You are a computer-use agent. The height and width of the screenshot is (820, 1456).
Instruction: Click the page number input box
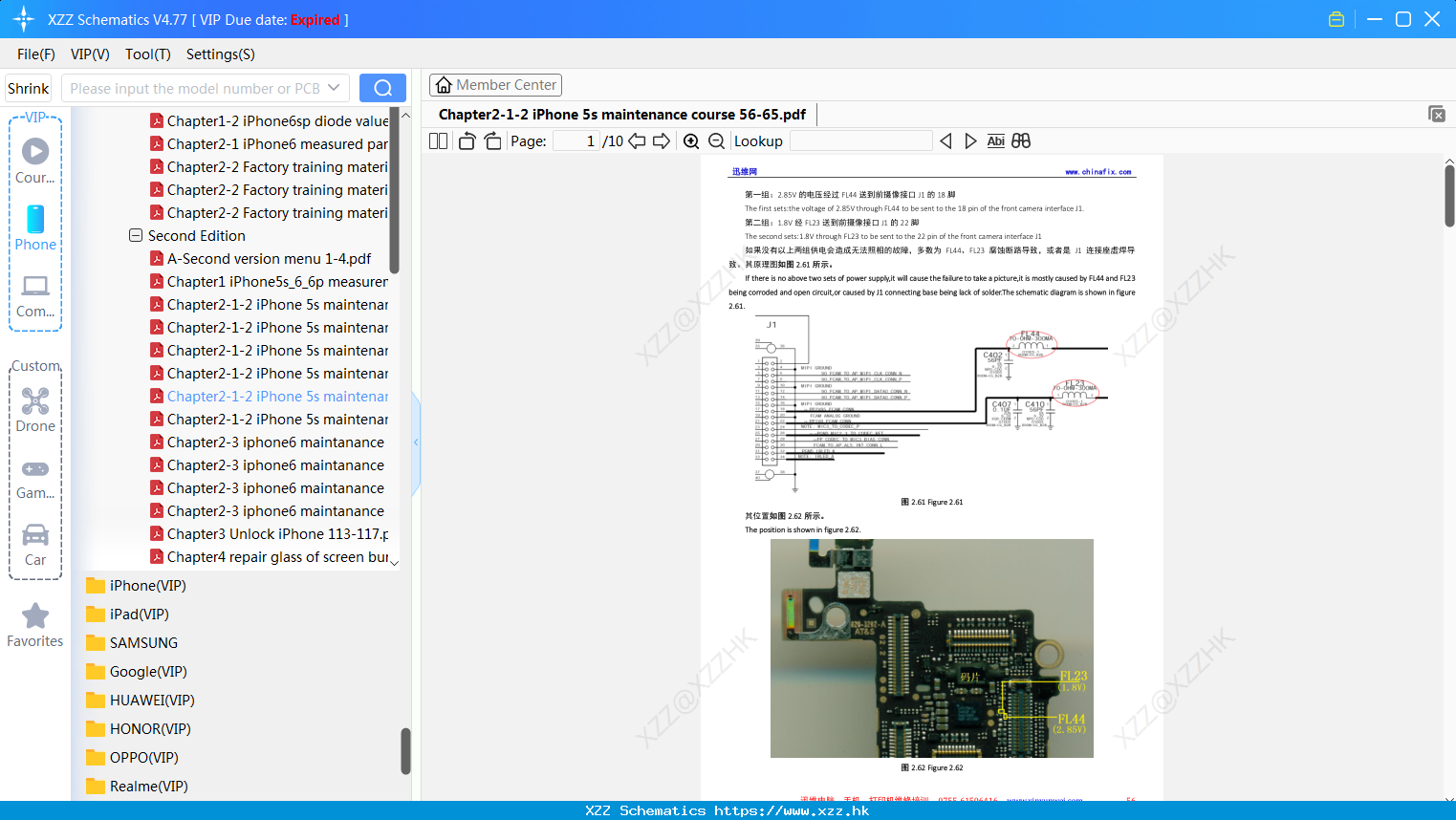click(x=576, y=140)
